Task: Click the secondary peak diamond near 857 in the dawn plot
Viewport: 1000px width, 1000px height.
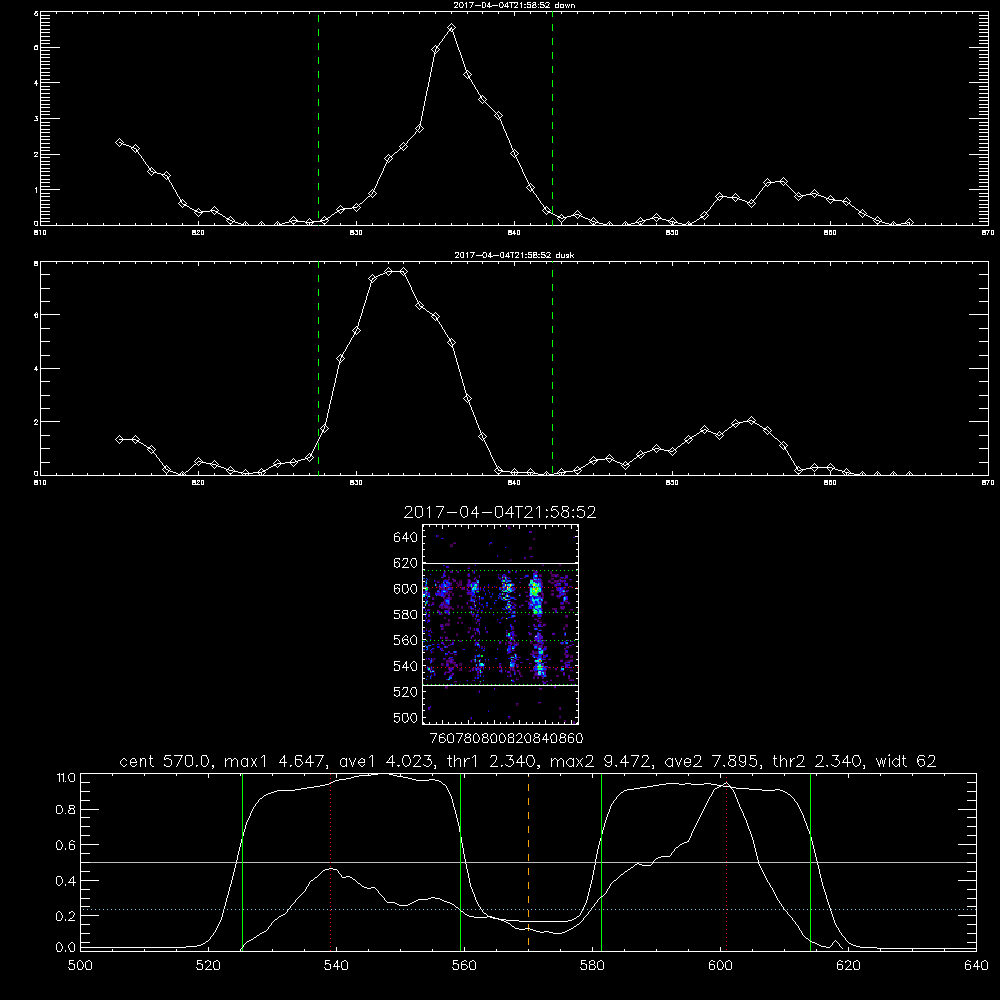Action: pyautogui.click(x=783, y=182)
